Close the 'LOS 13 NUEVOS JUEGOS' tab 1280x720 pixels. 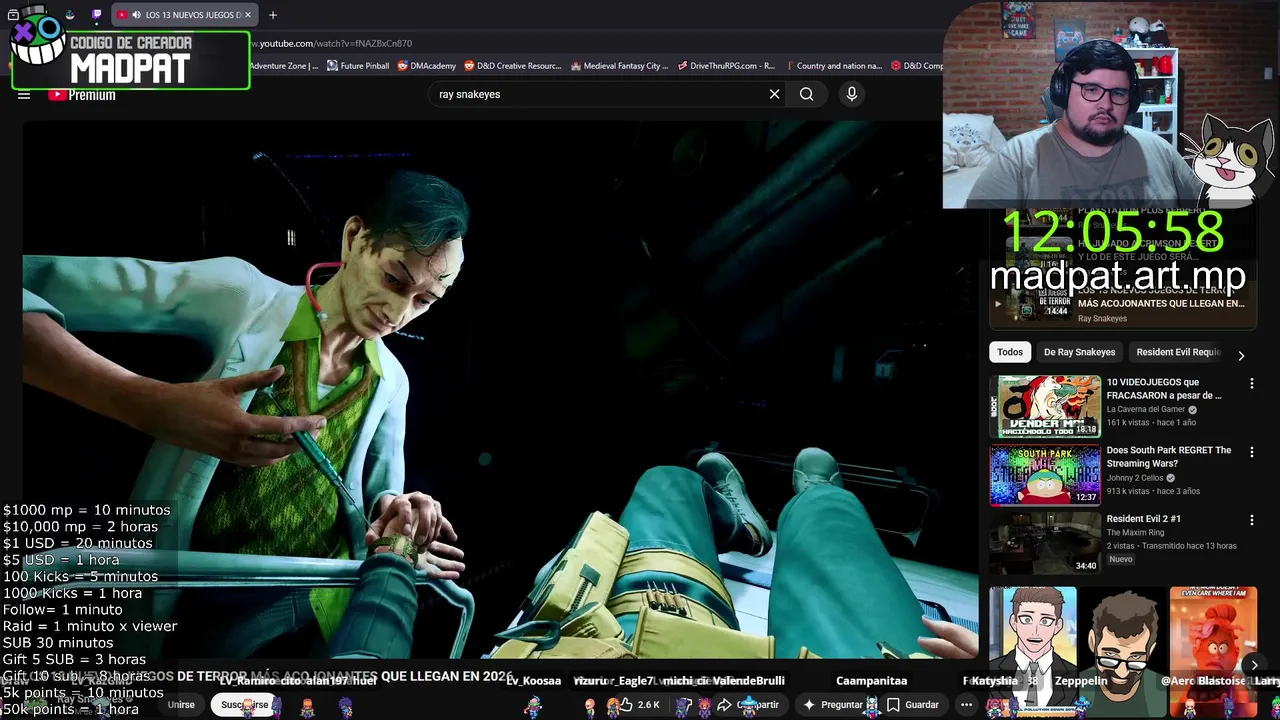pos(248,15)
